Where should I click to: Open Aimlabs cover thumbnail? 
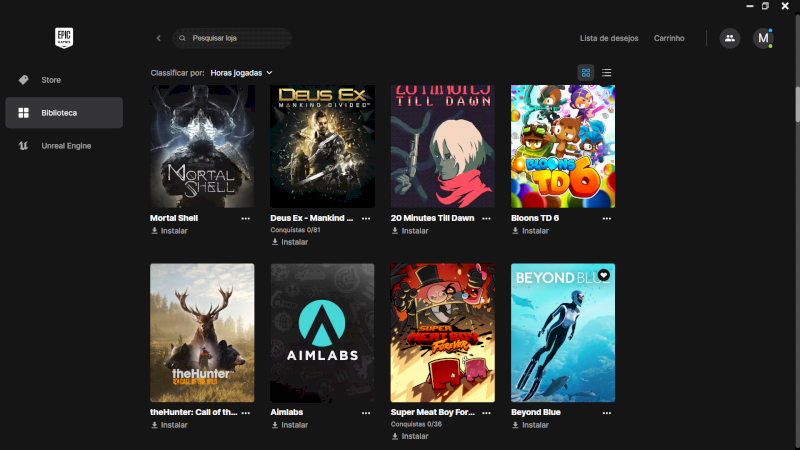click(x=322, y=333)
